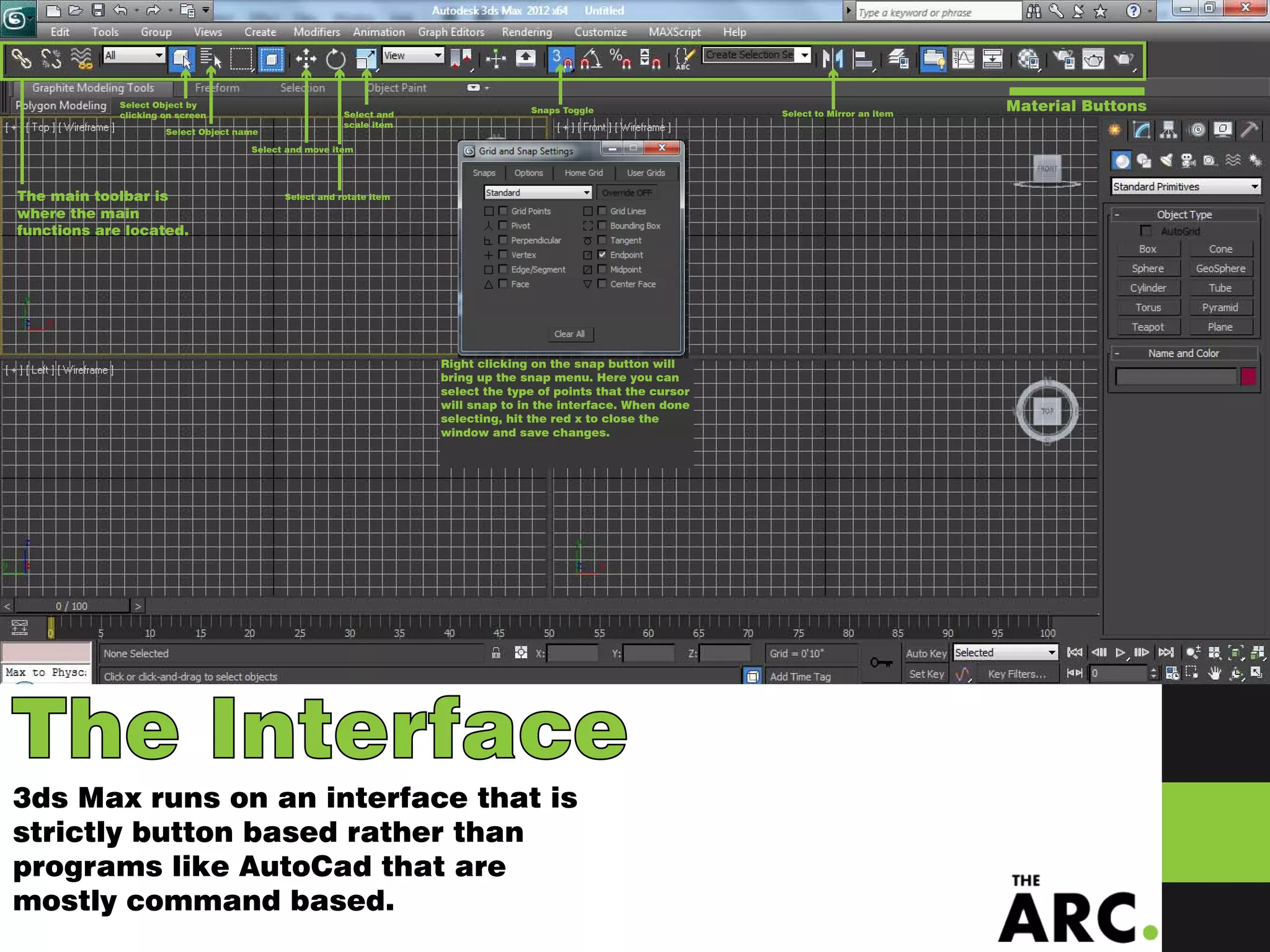Click the Mirror tool icon
The height and width of the screenshot is (952, 1270).
(x=832, y=59)
